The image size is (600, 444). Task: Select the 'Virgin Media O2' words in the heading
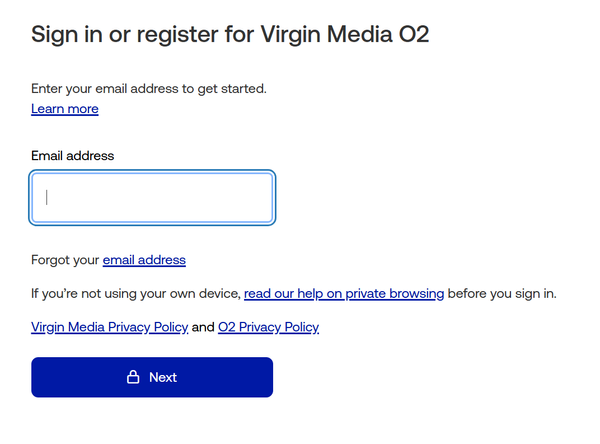345,34
